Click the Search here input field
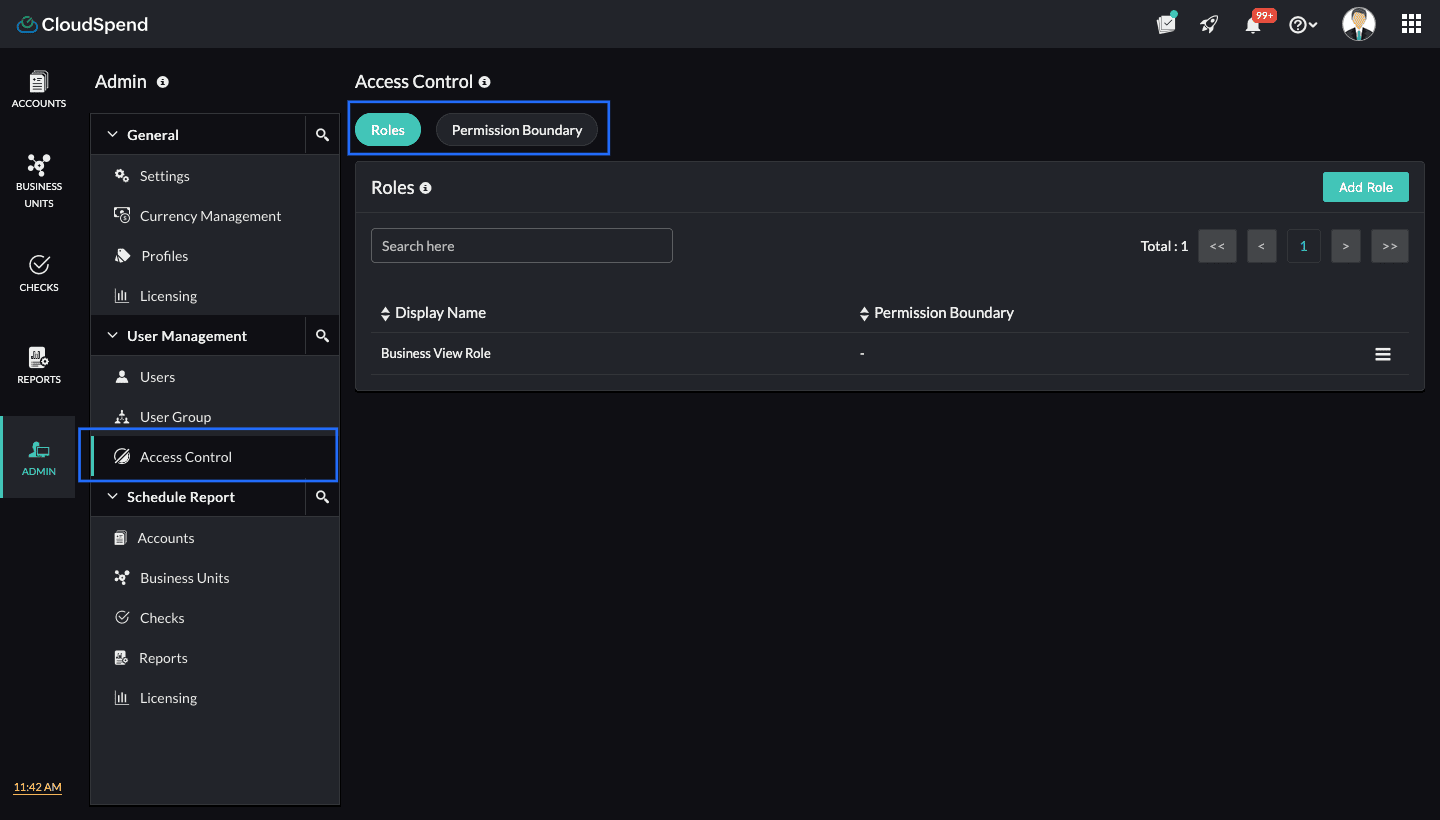 click(x=521, y=246)
